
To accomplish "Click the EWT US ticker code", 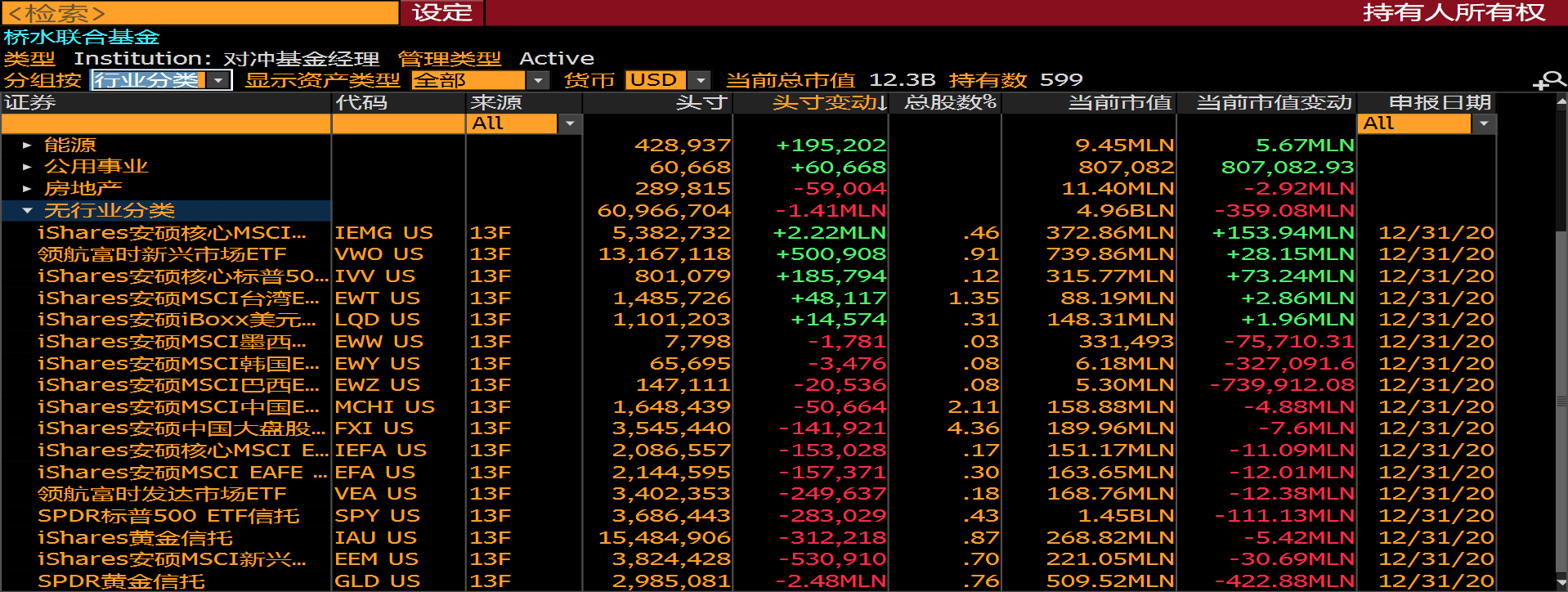I will (378, 298).
